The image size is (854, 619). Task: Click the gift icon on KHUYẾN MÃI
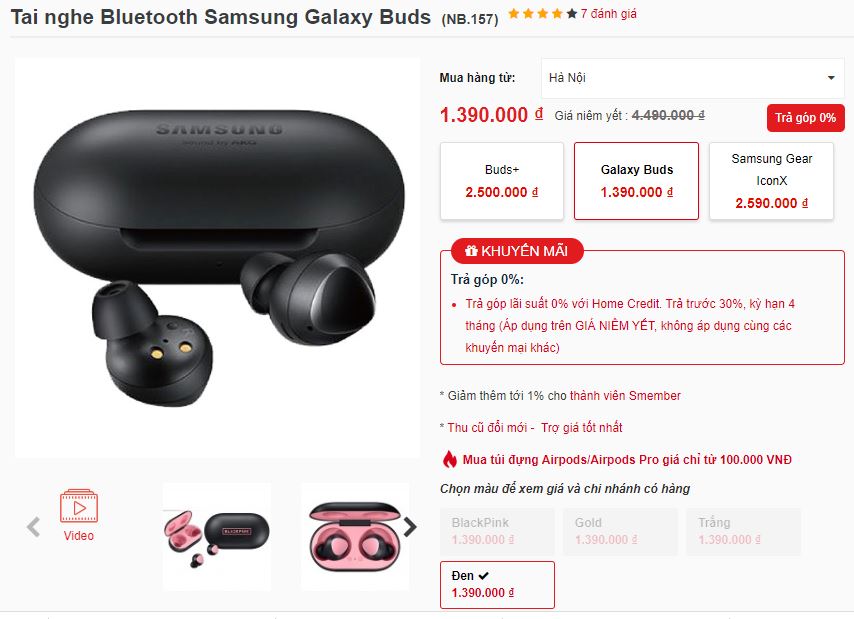click(x=471, y=250)
